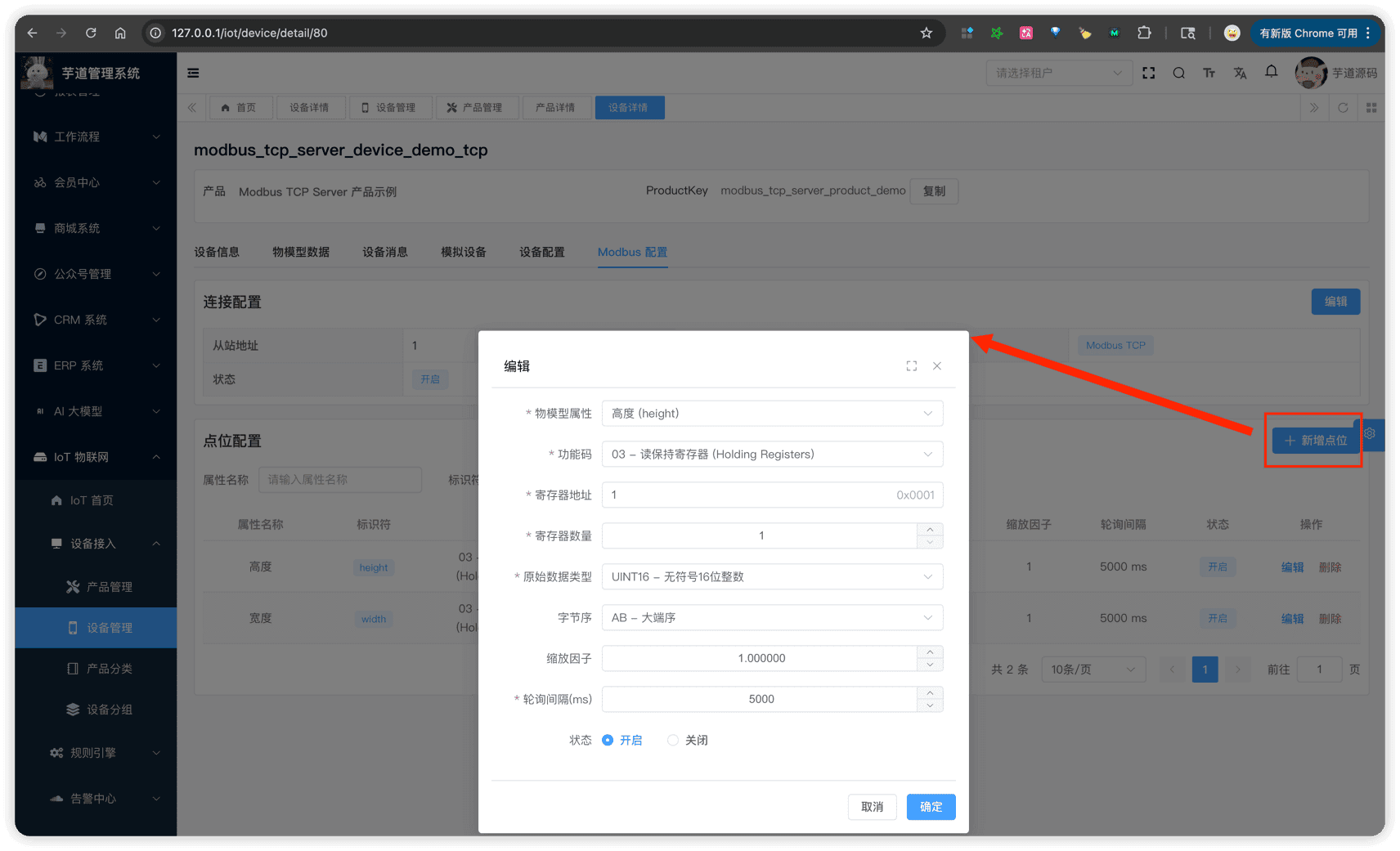Screen dimensions: 1400x851
Task: Refresh page using the tab bar reload icon
Action: click(1342, 108)
